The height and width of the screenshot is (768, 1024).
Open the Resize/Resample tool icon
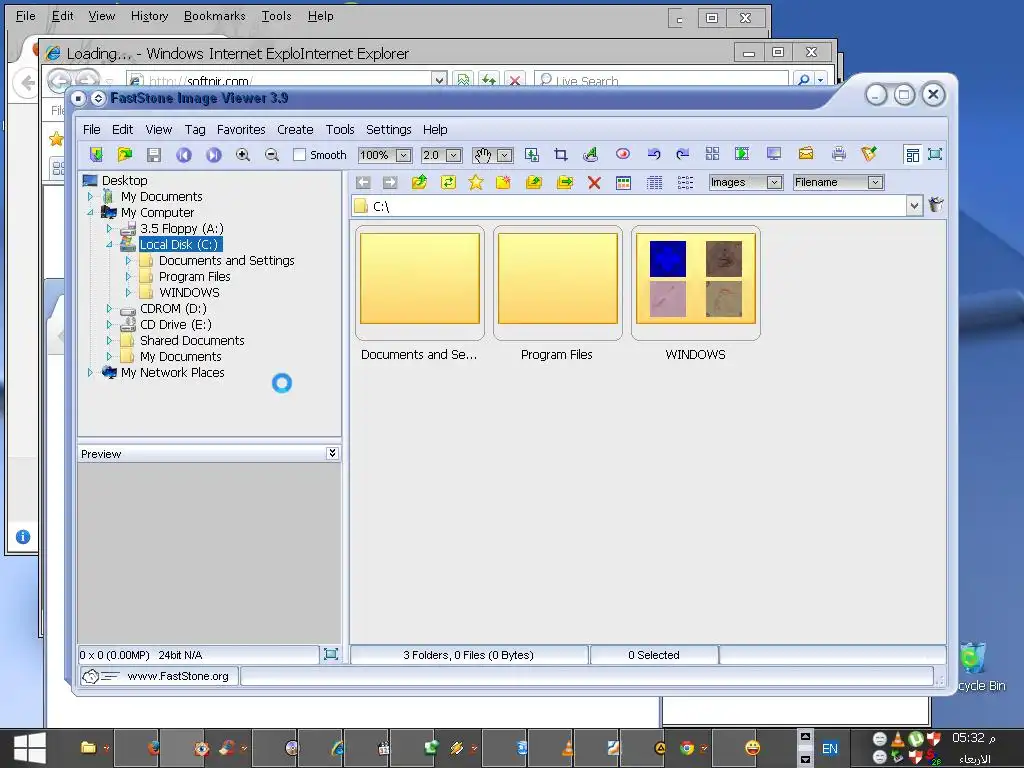(532, 155)
